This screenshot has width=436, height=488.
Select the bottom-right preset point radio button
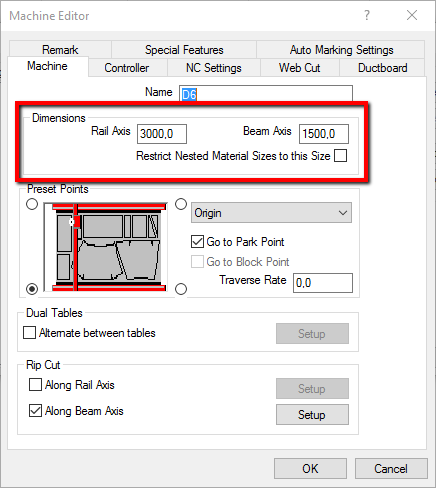pyautogui.click(x=181, y=289)
